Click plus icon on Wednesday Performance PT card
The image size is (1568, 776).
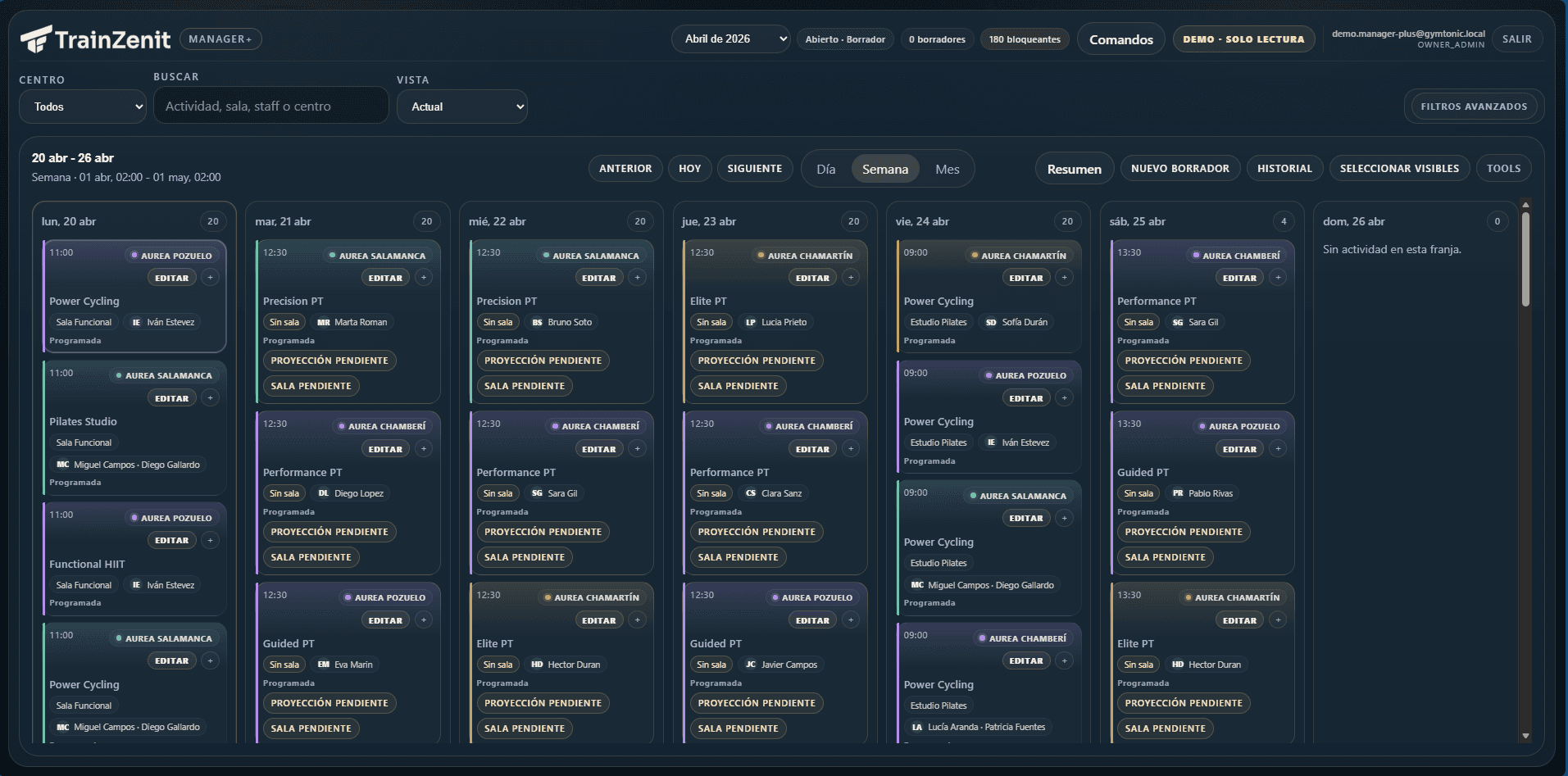638,449
